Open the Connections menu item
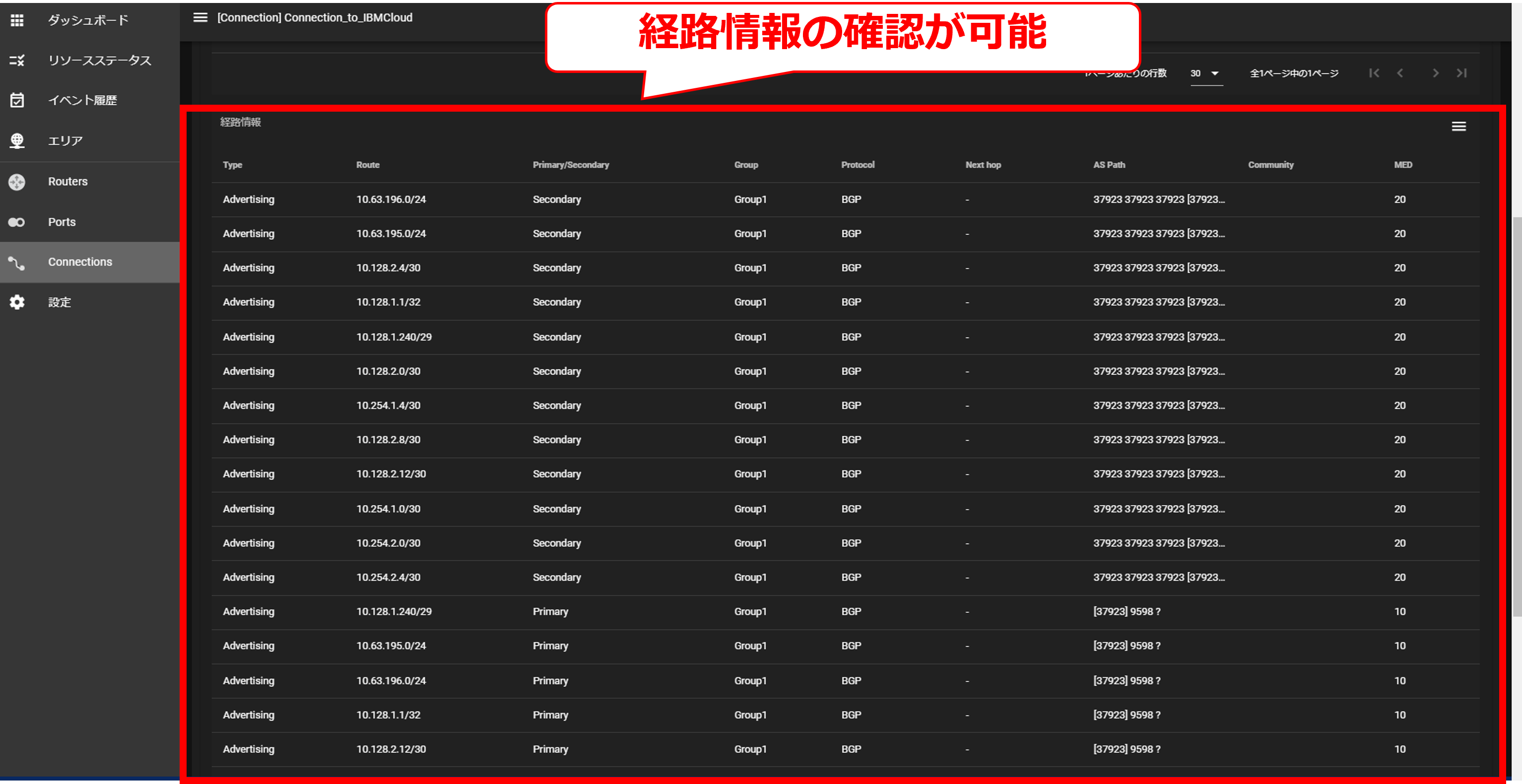The image size is (1522, 784). pos(80,262)
